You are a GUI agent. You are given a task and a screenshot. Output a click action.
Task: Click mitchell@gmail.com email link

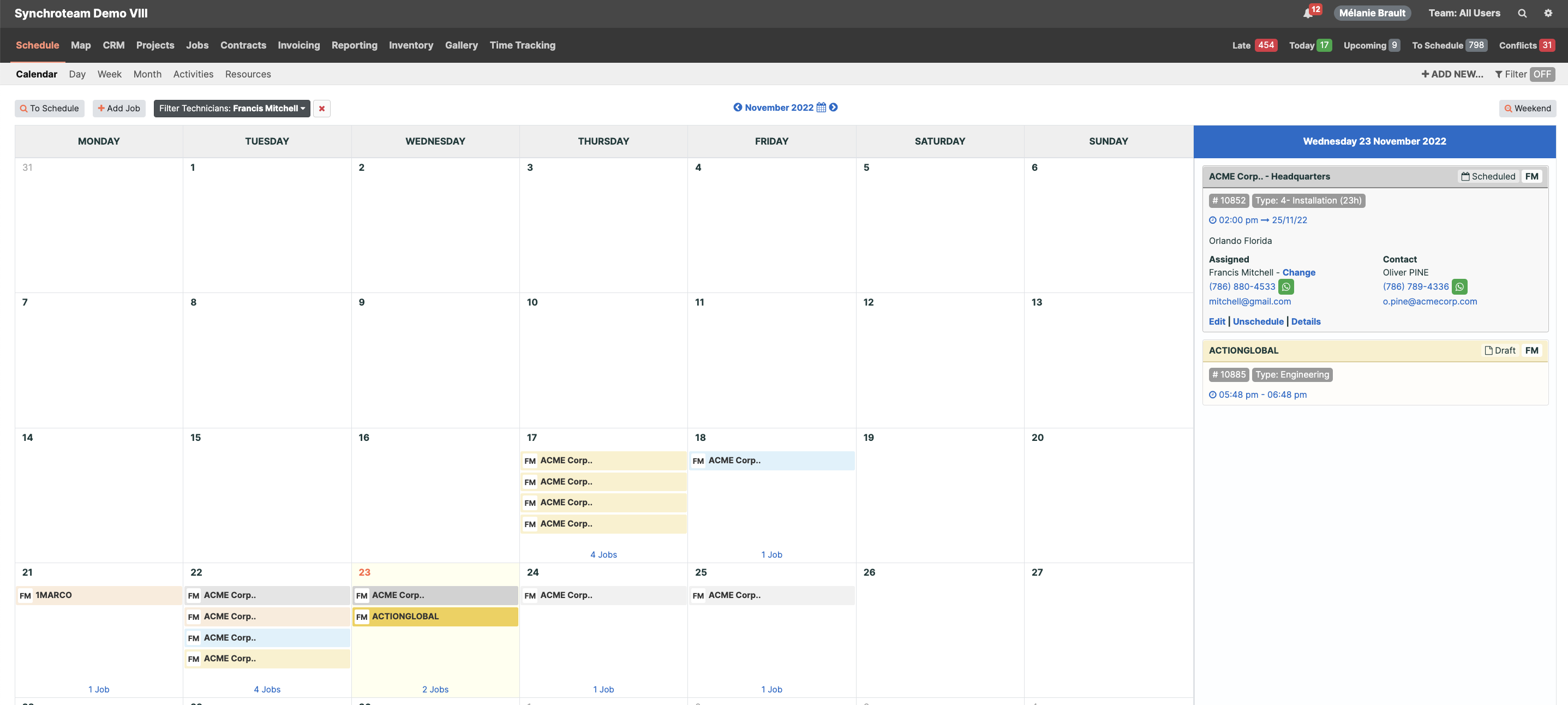click(1249, 301)
